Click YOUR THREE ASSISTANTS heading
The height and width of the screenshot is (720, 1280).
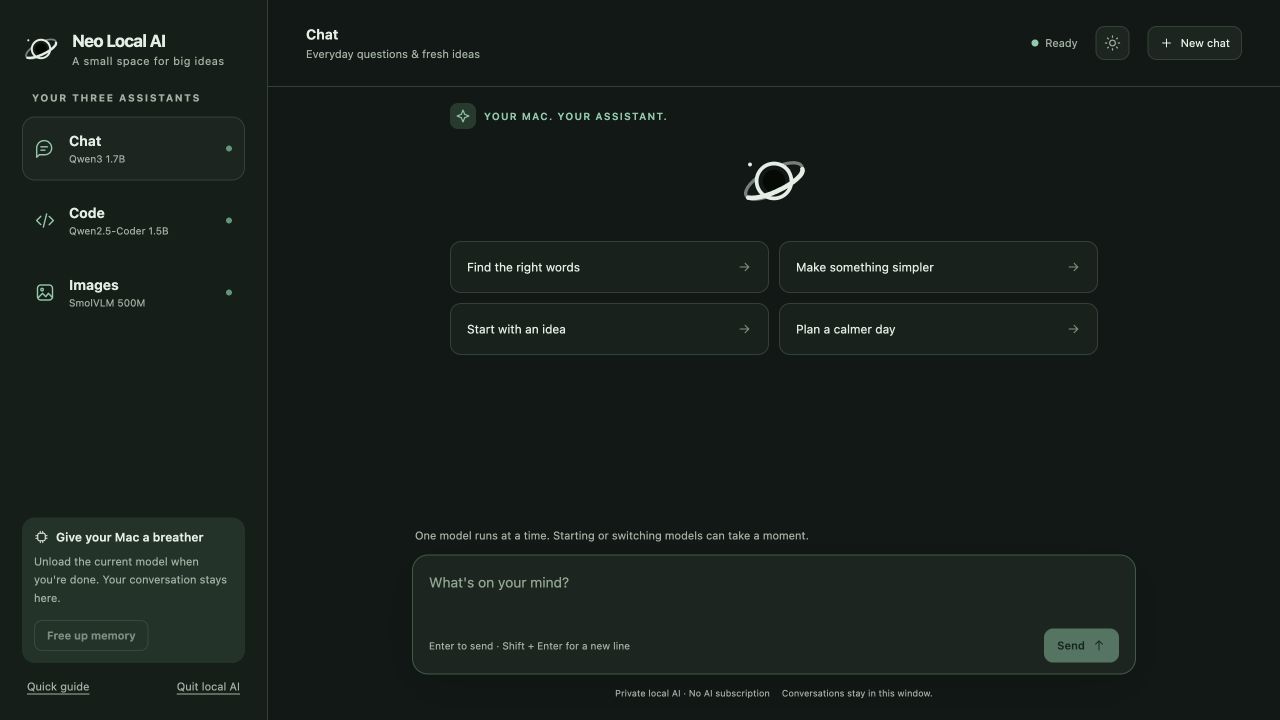click(116, 98)
